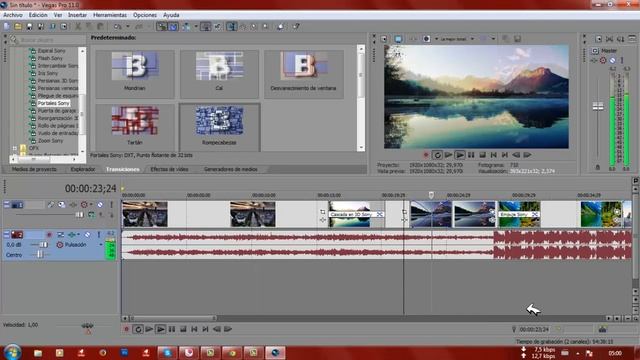Open the Ayuda menu
The width and height of the screenshot is (640, 360).
click(171, 15)
